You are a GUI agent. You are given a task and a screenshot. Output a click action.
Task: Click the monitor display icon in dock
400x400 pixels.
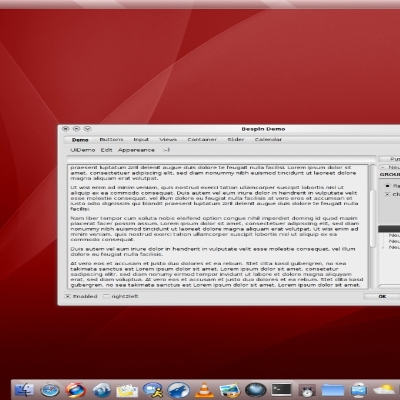coord(358,390)
